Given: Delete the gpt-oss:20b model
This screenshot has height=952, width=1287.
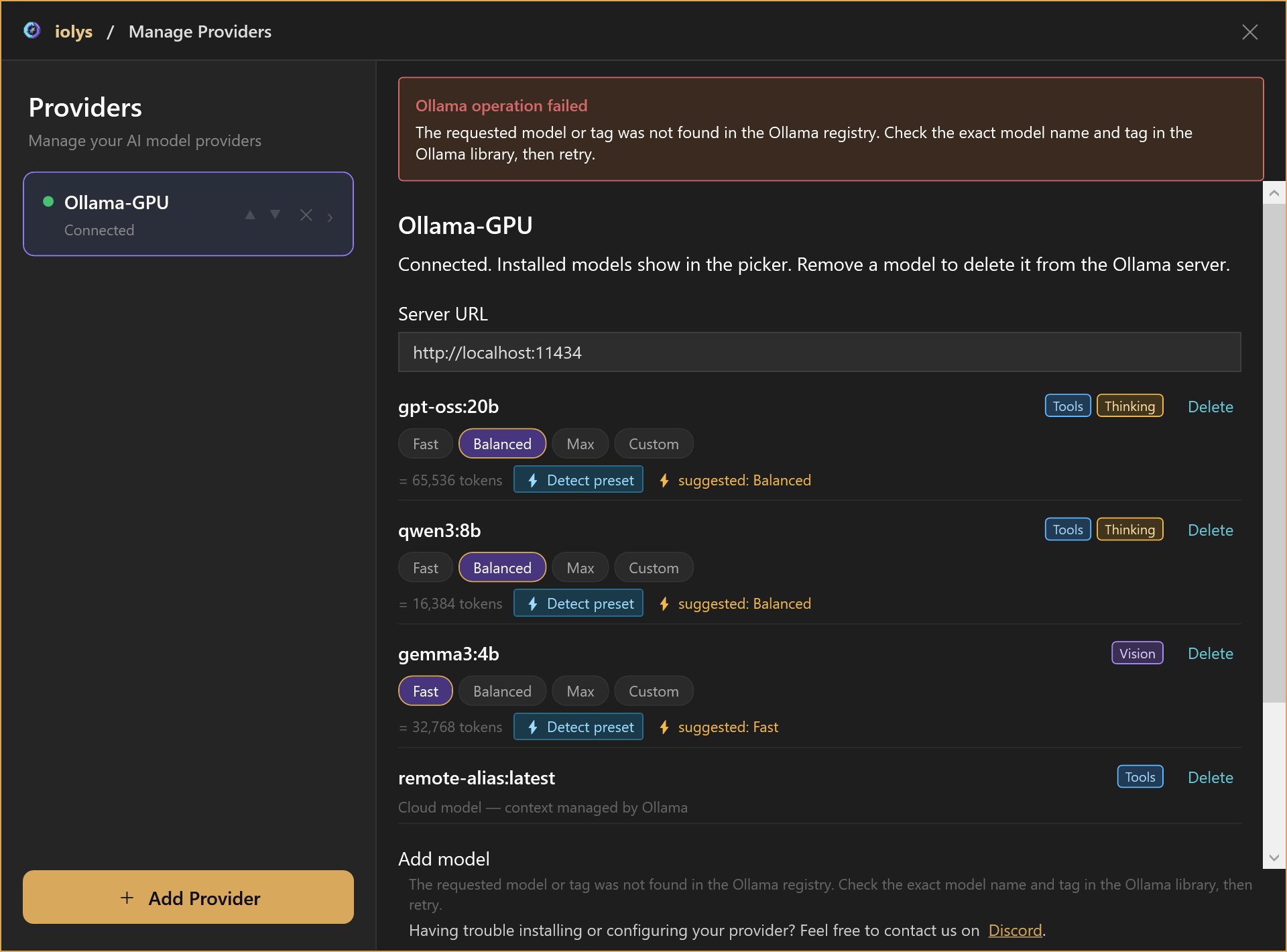Looking at the screenshot, I should click(1210, 406).
